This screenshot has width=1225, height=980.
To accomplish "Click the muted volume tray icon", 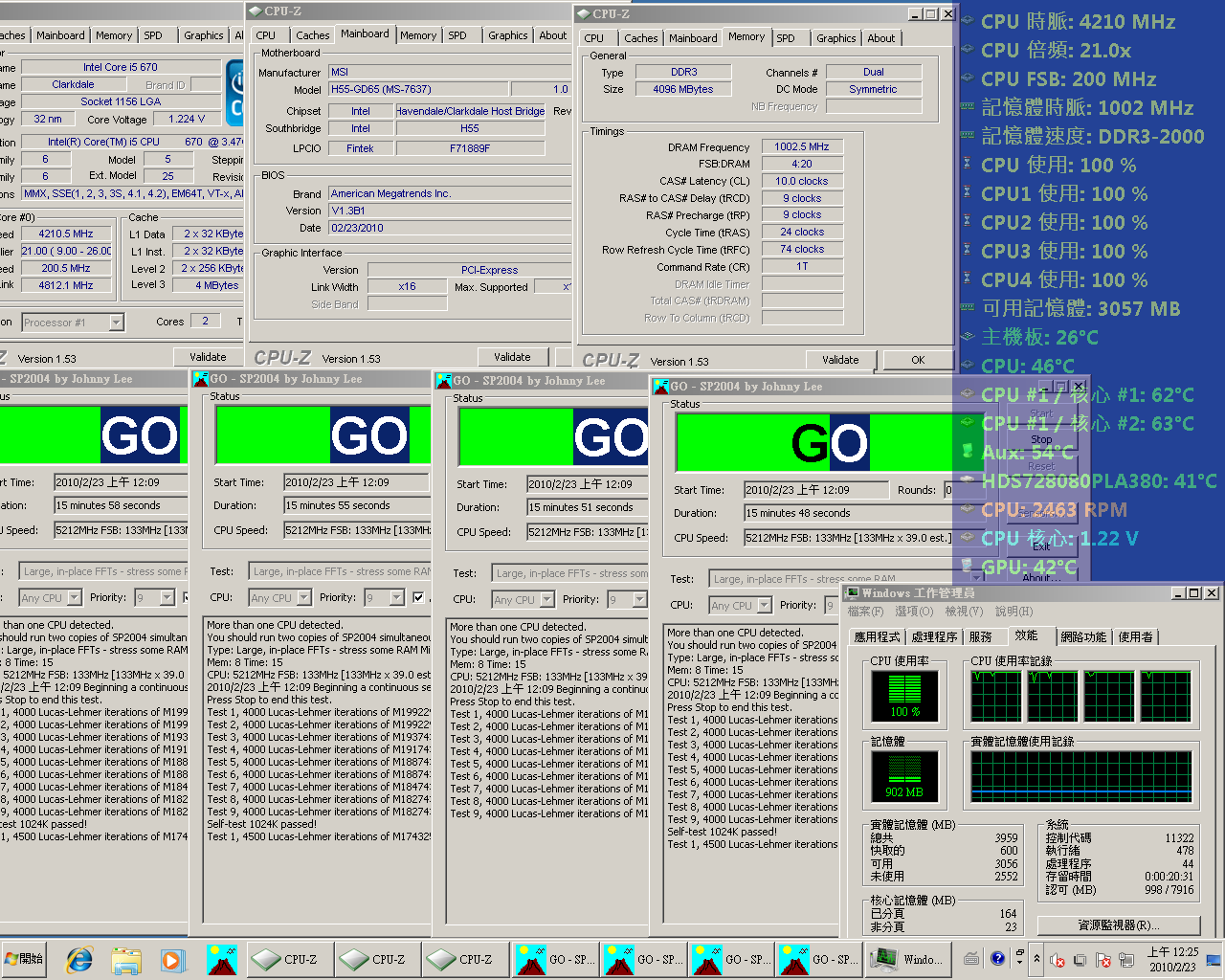I will [1058, 960].
